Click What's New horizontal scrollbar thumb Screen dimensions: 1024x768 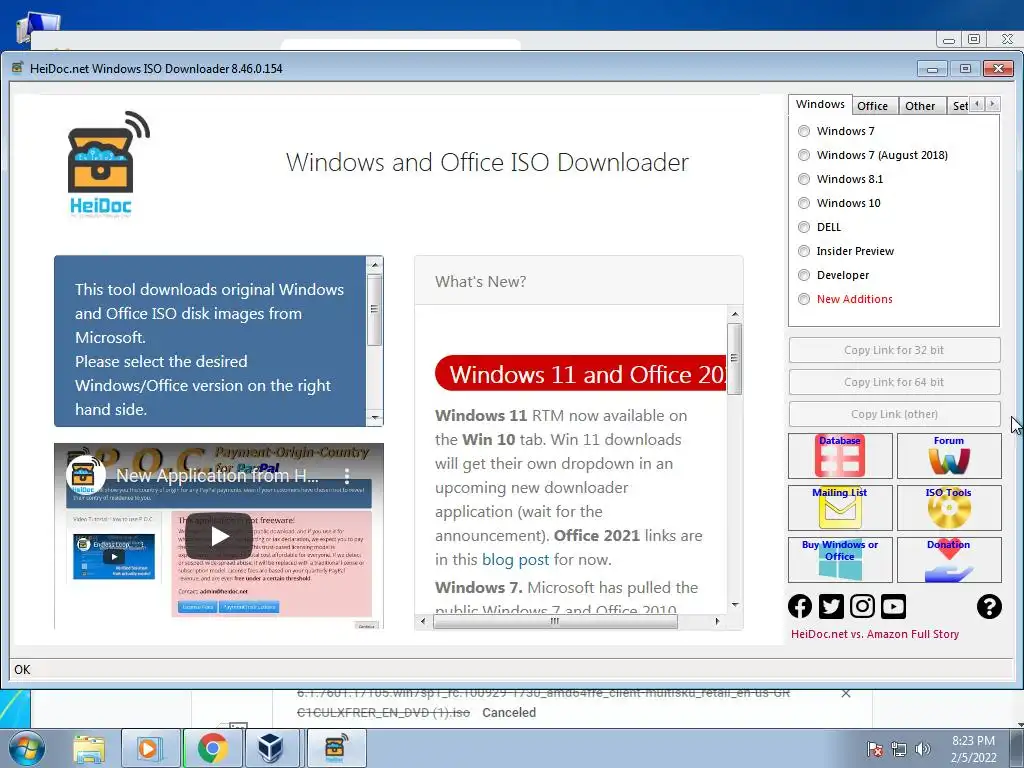pos(554,621)
